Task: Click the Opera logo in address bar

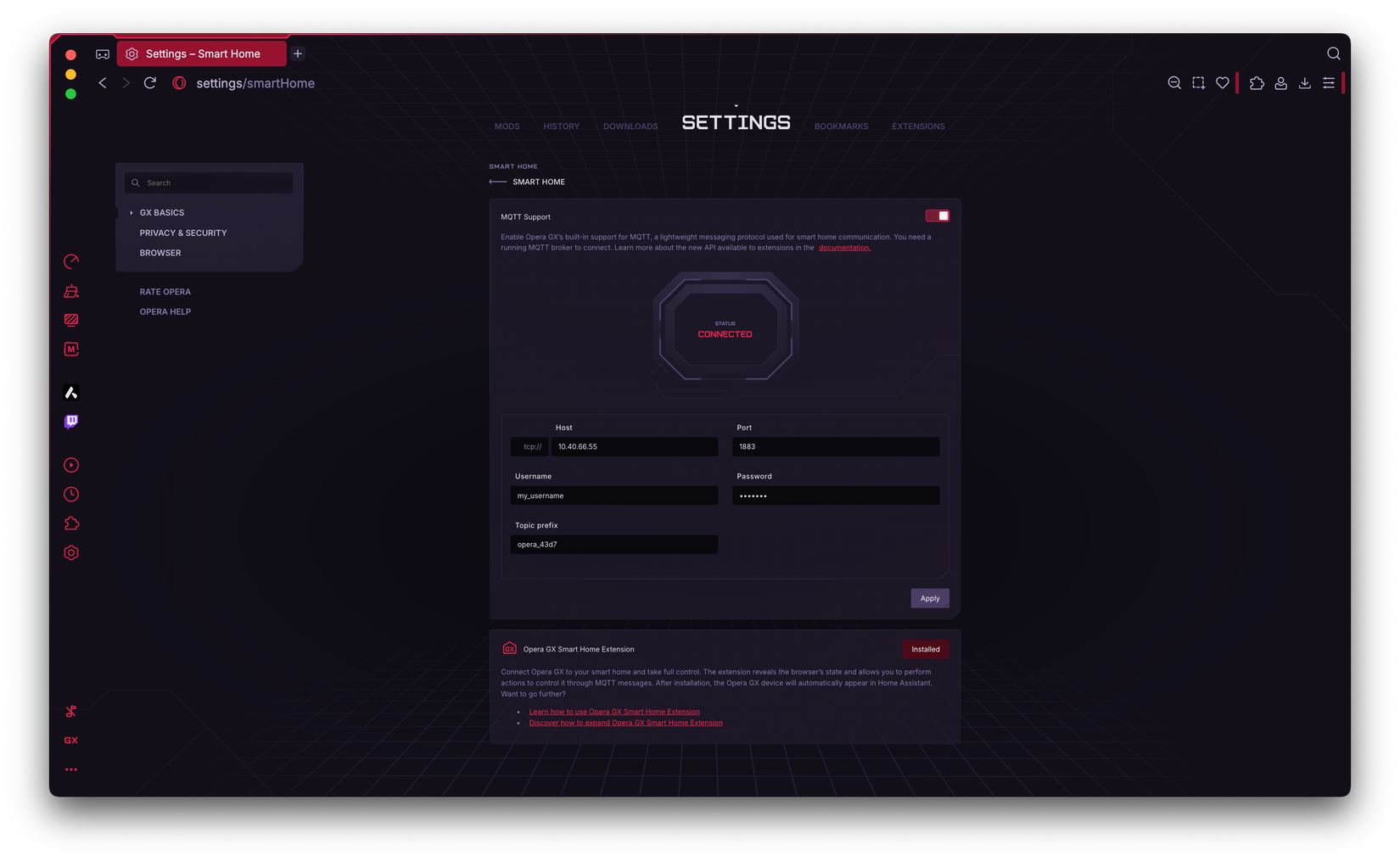Action: click(x=179, y=83)
